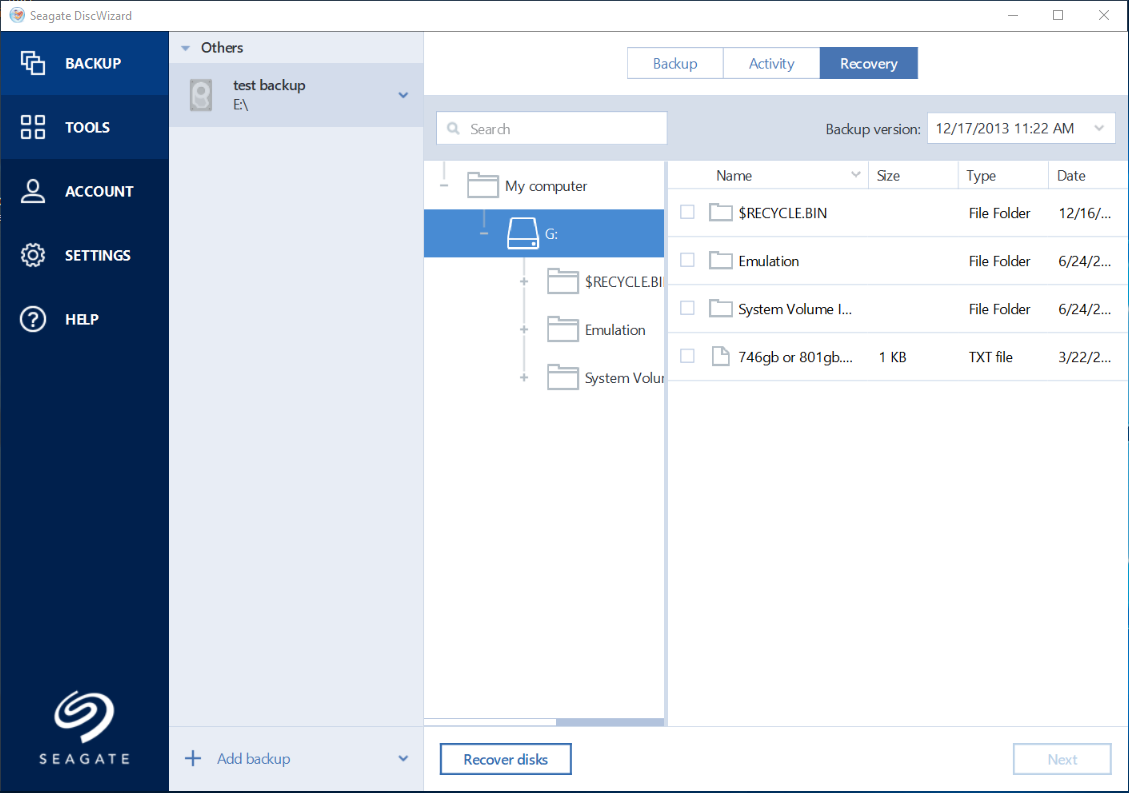Select the G: drive icon in tree
Viewport: 1129px width, 793px height.
tap(523, 233)
